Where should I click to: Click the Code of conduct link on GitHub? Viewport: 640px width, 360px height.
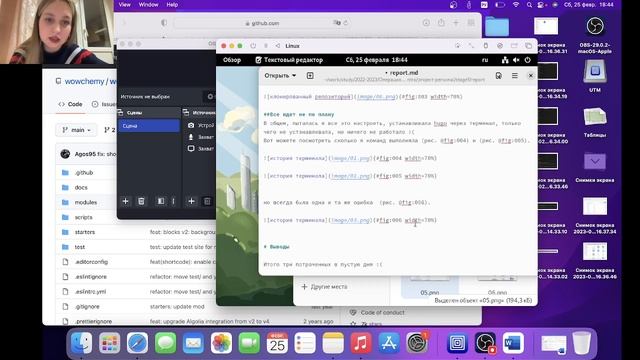(382, 312)
